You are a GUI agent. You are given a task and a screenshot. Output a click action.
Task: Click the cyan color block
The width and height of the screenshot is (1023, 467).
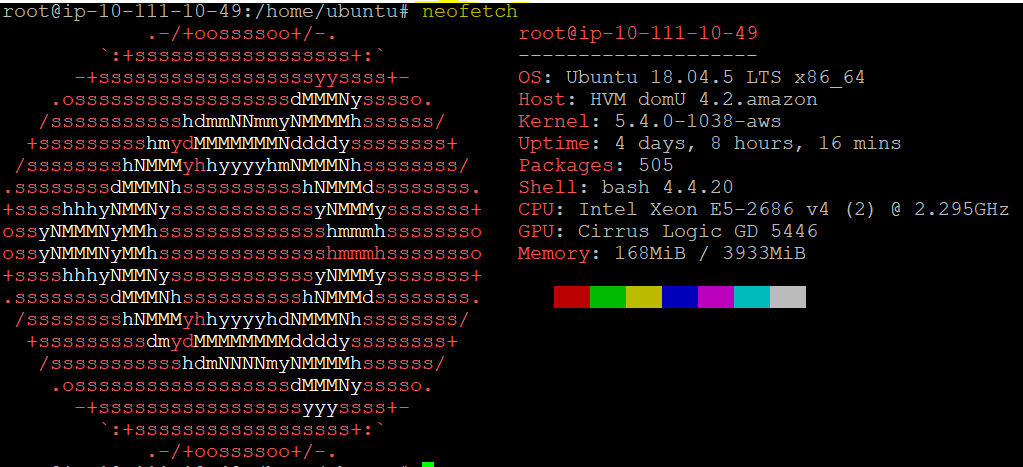(752, 297)
